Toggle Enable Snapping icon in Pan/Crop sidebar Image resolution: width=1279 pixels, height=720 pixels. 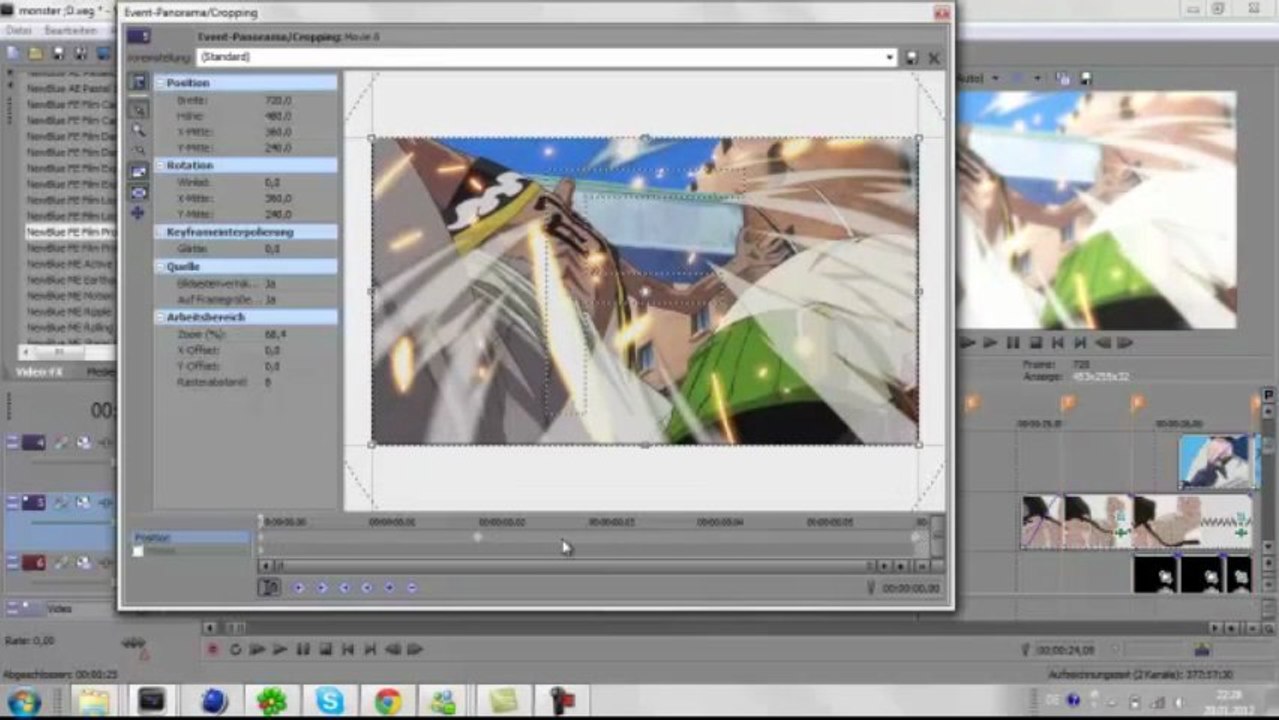139,151
